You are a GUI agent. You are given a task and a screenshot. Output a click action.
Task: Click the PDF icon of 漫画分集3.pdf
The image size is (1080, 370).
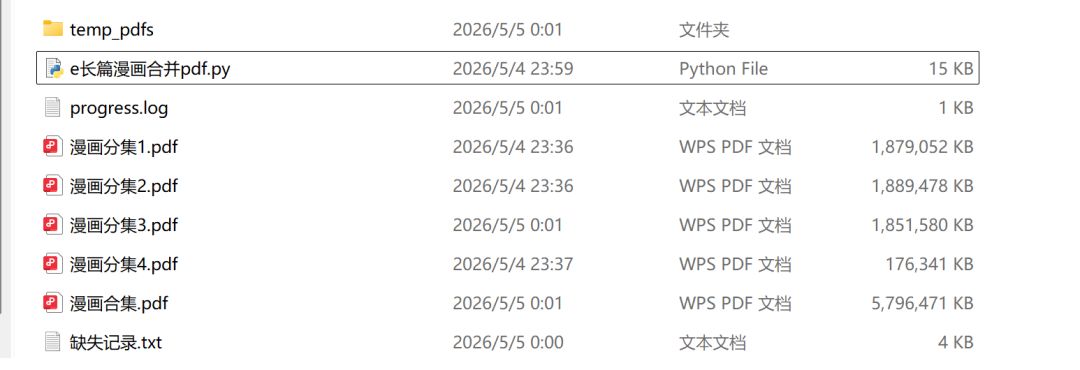(x=53, y=225)
